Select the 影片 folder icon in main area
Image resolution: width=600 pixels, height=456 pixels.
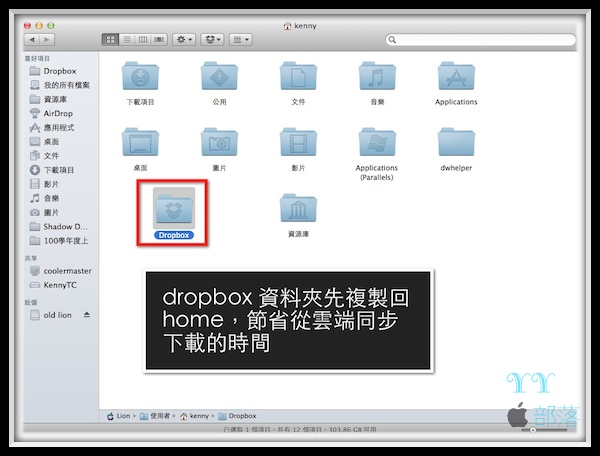(298, 142)
